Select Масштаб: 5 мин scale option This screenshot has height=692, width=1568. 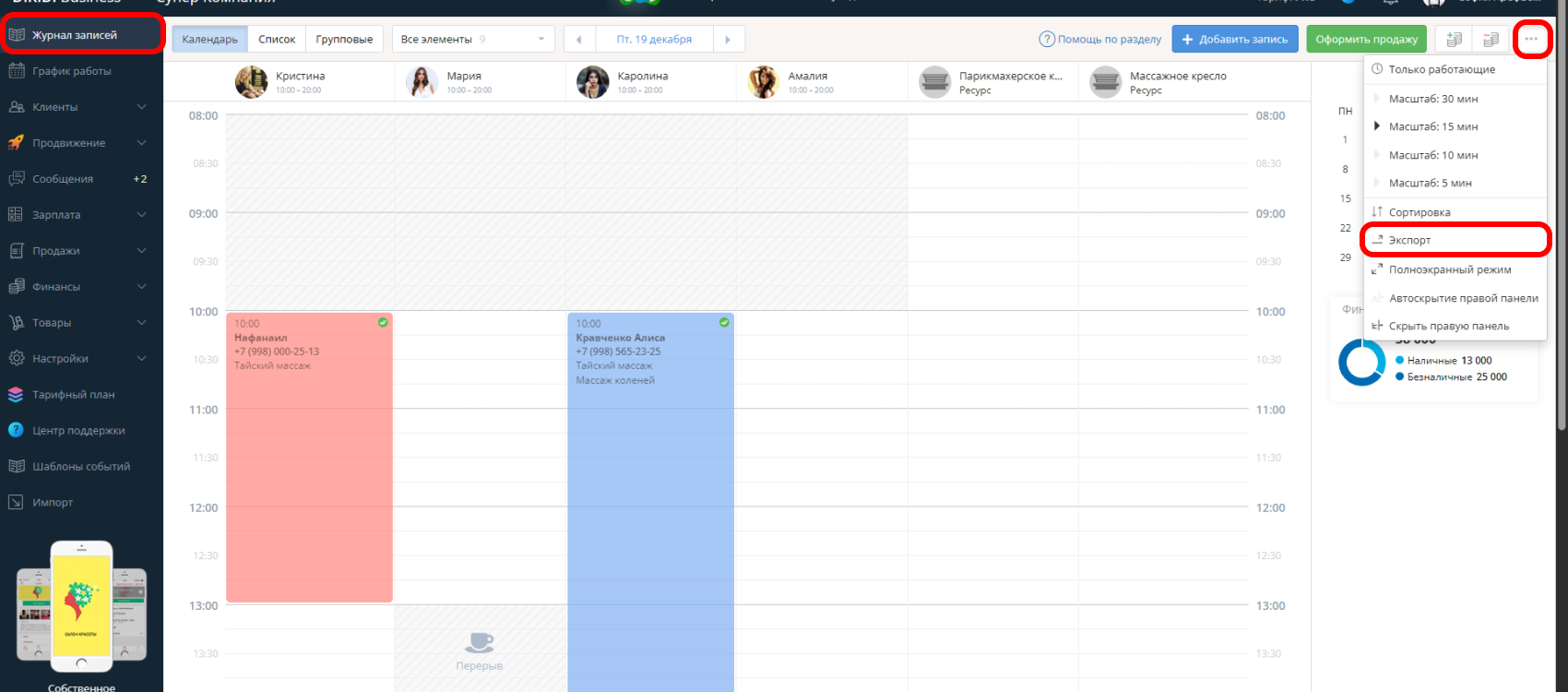1430,184
